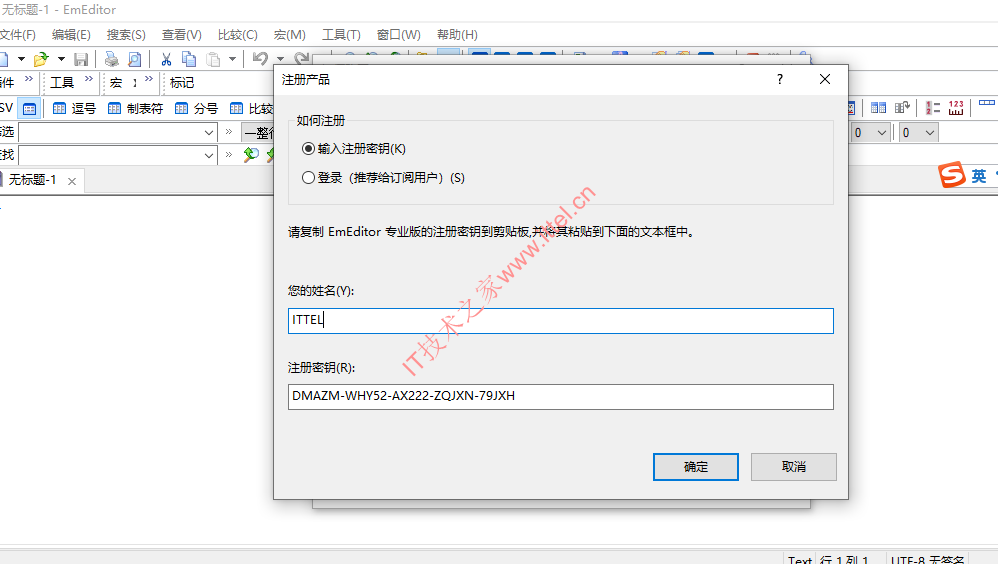Expand the 工具 toolbar overflow chevron
The height and width of the screenshot is (564, 998).
tap(88, 79)
